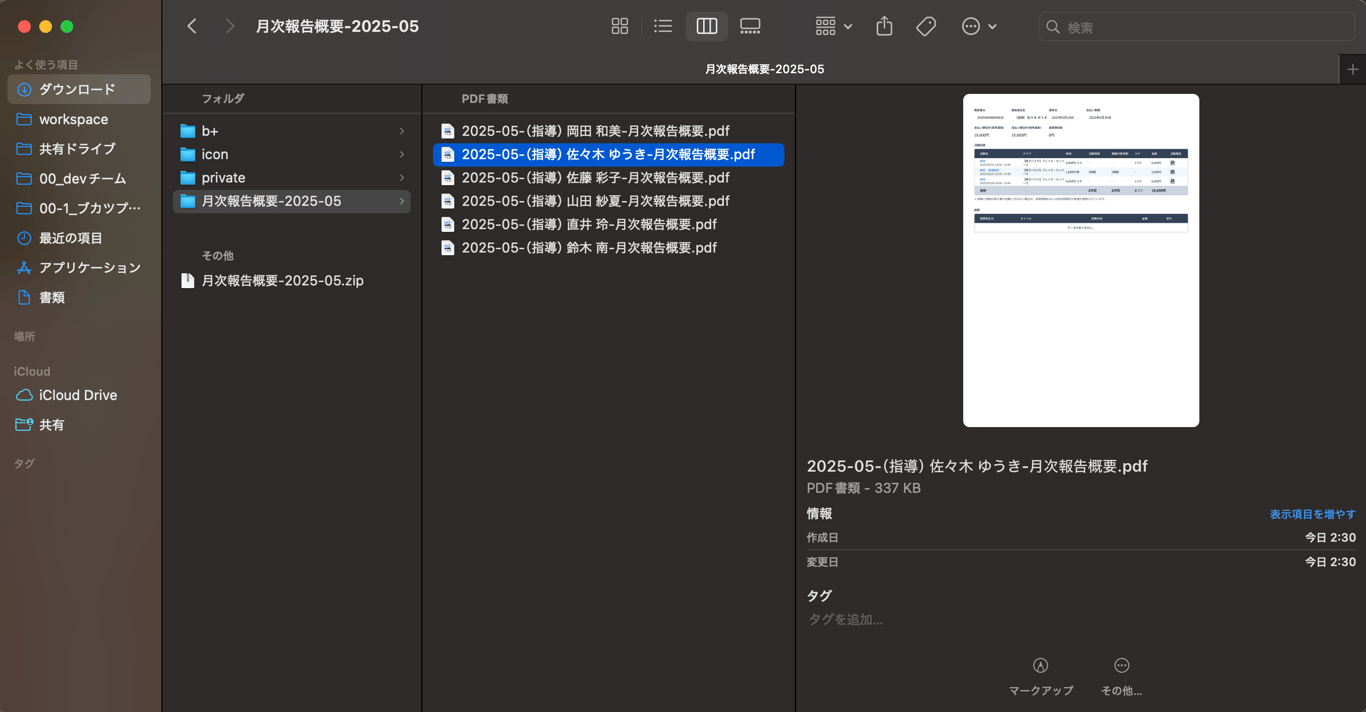This screenshot has height=712, width=1366.
Task: Switch to gallery view
Action: [x=750, y=27]
